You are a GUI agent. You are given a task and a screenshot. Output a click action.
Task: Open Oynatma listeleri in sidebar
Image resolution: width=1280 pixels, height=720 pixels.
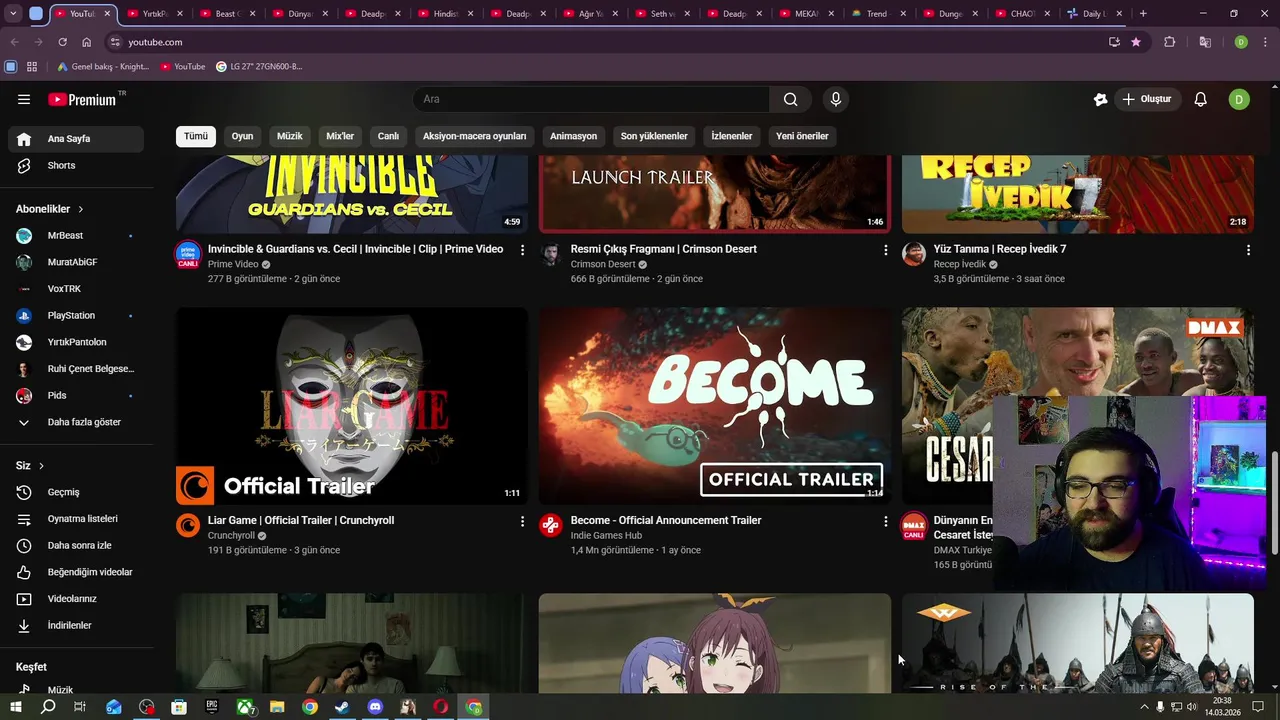click(x=76, y=519)
